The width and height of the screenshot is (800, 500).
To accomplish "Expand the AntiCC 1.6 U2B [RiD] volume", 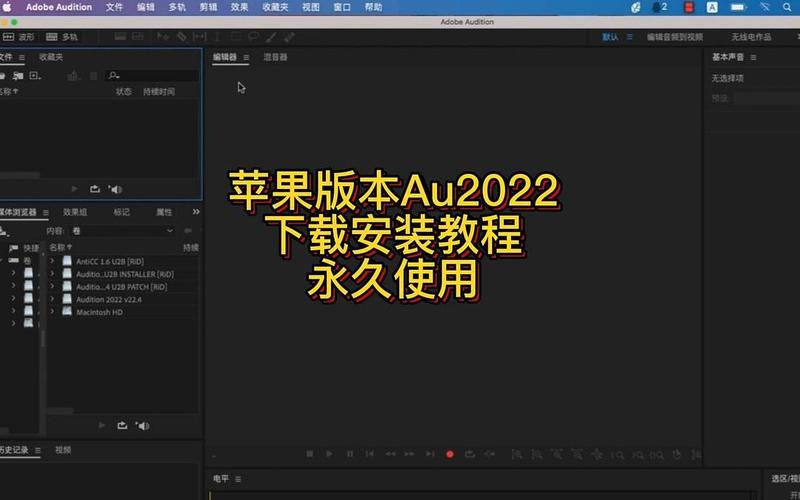I will [52, 261].
